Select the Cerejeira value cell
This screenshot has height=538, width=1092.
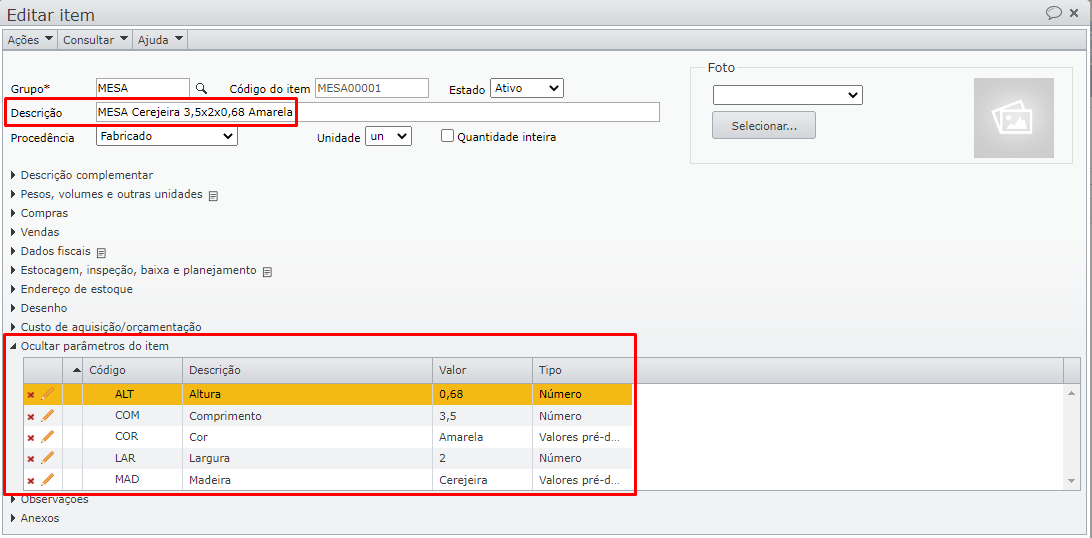[483, 480]
